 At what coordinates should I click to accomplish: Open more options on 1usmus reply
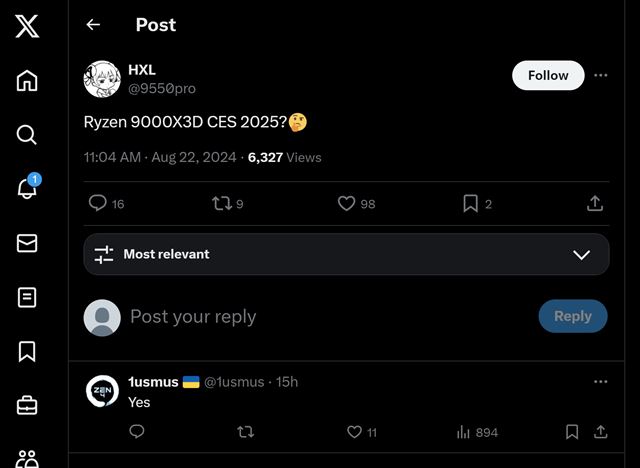point(600,382)
